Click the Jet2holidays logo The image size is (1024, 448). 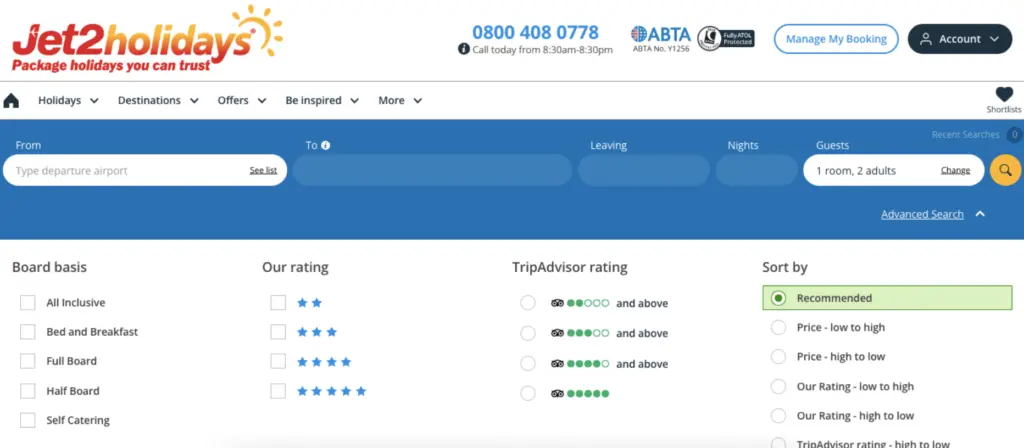[148, 39]
